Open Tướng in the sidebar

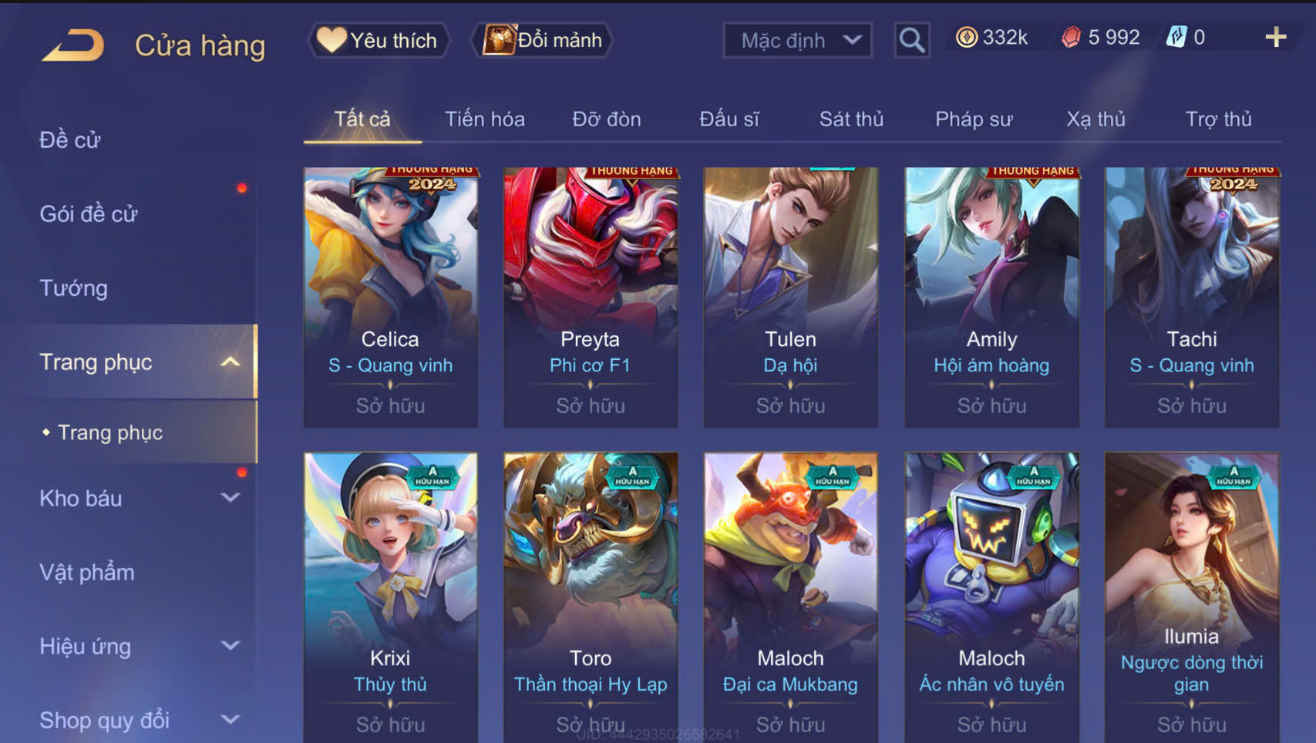click(73, 288)
